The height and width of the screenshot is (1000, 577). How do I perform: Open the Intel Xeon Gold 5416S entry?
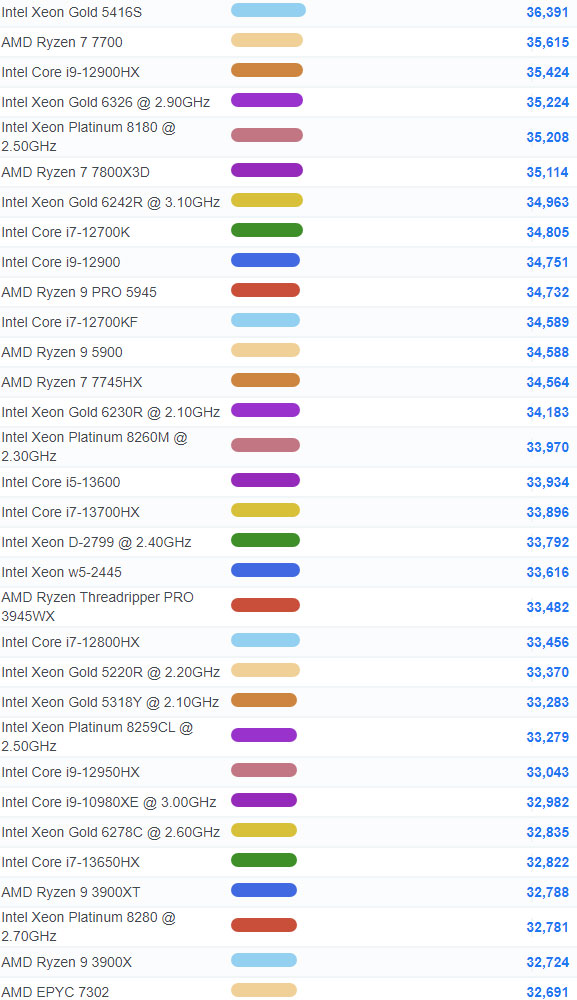[x=71, y=12]
